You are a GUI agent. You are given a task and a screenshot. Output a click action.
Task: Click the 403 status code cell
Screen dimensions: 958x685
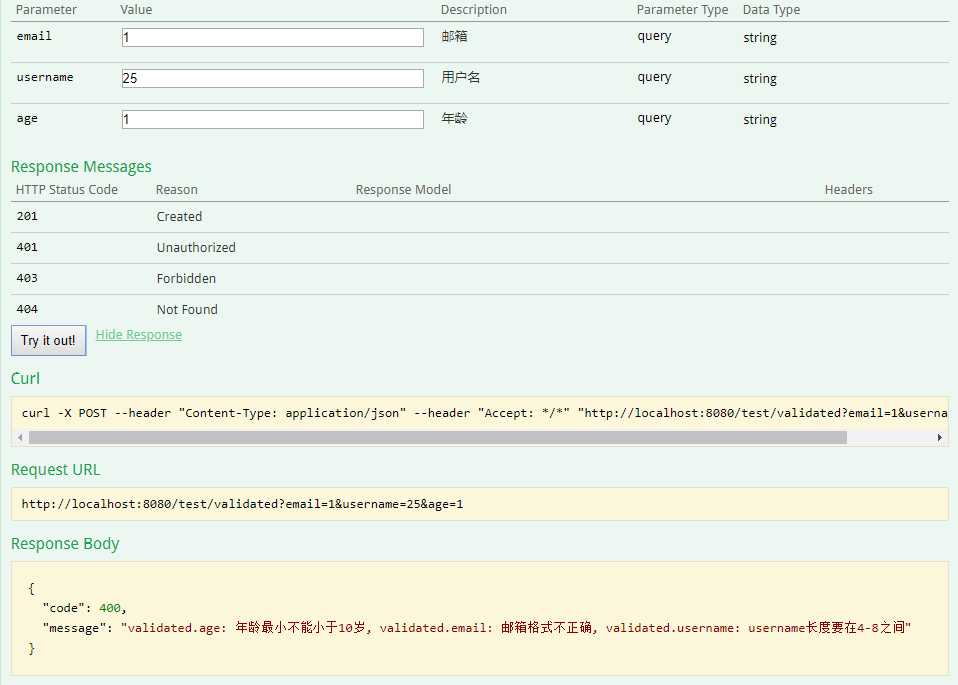click(x=27, y=278)
